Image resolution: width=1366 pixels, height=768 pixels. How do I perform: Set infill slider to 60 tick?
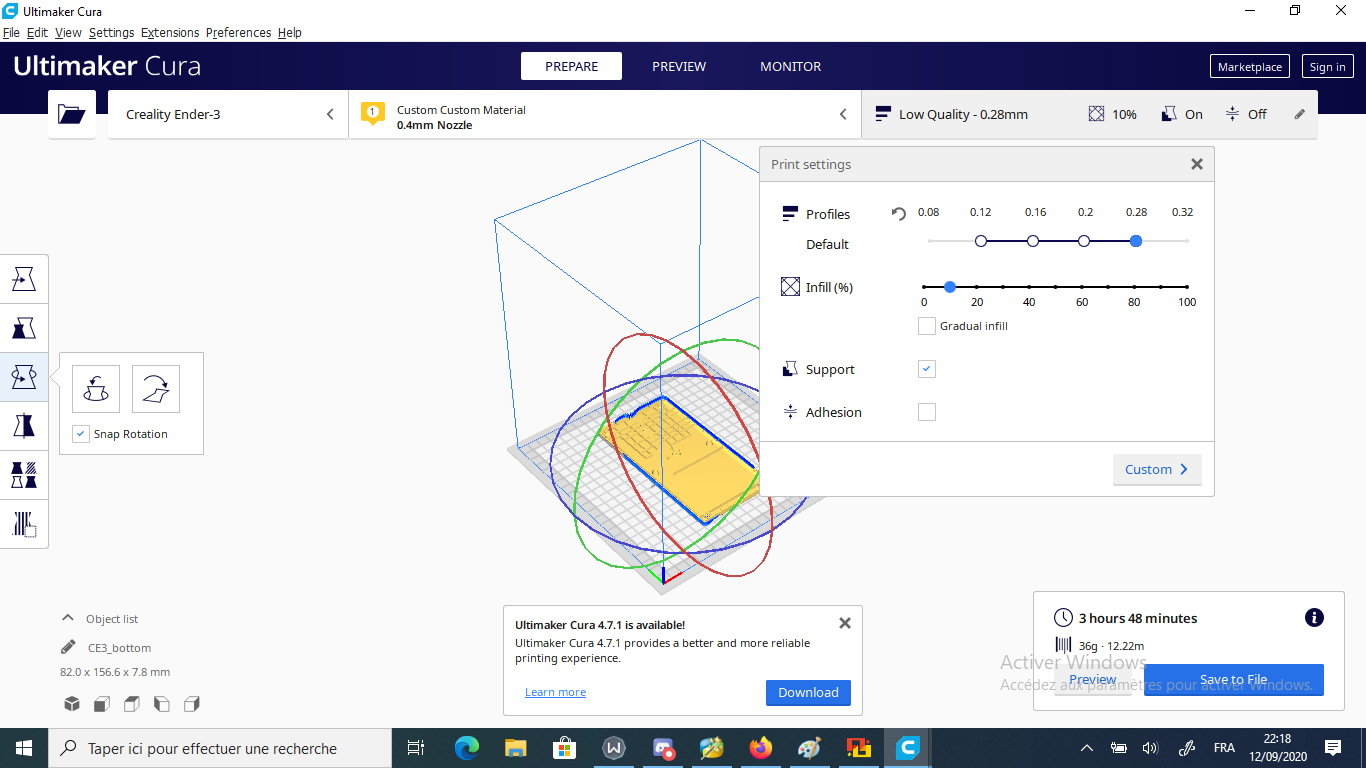pyautogui.click(x=1082, y=287)
